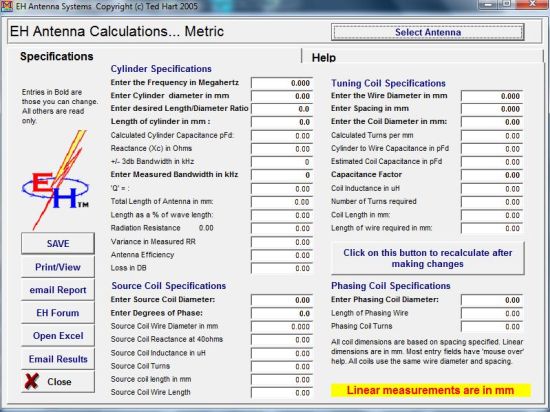Viewport: 550px width, 412px height.
Task: Click the EH lightning bolt logo
Action: [55, 180]
